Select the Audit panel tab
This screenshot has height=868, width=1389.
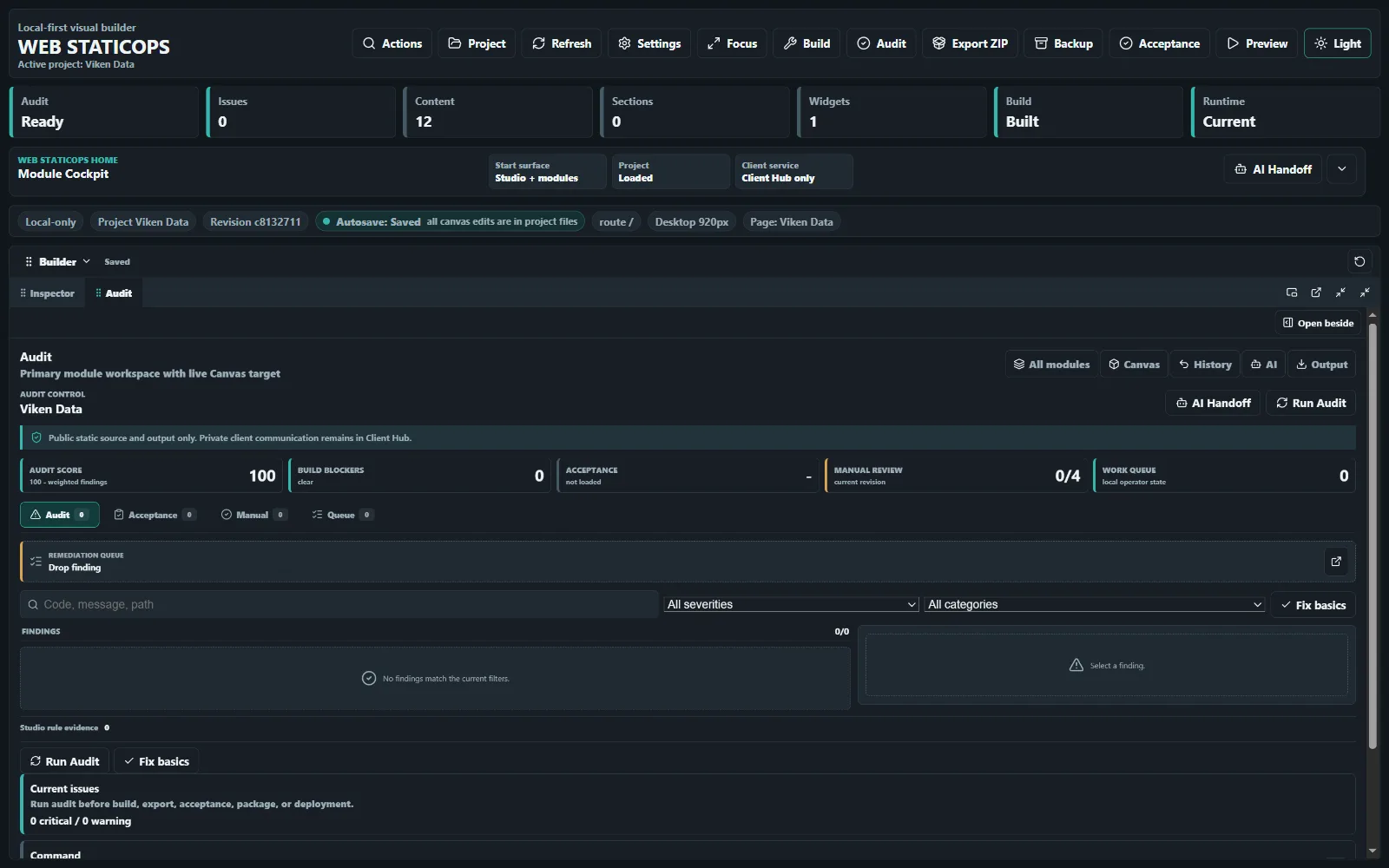pyautogui.click(x=114, y=293)
